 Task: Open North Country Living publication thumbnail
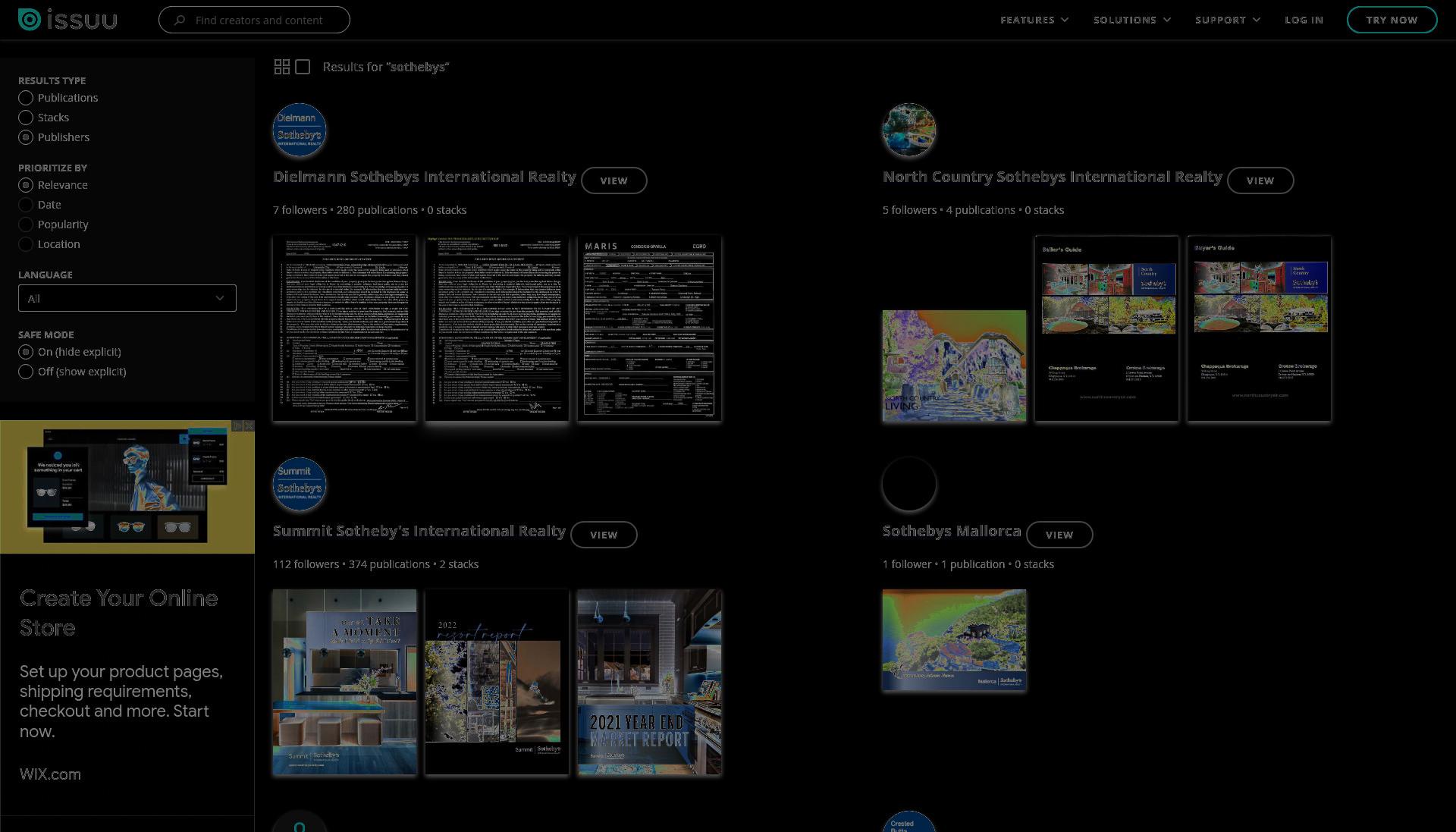pos(954,366)
